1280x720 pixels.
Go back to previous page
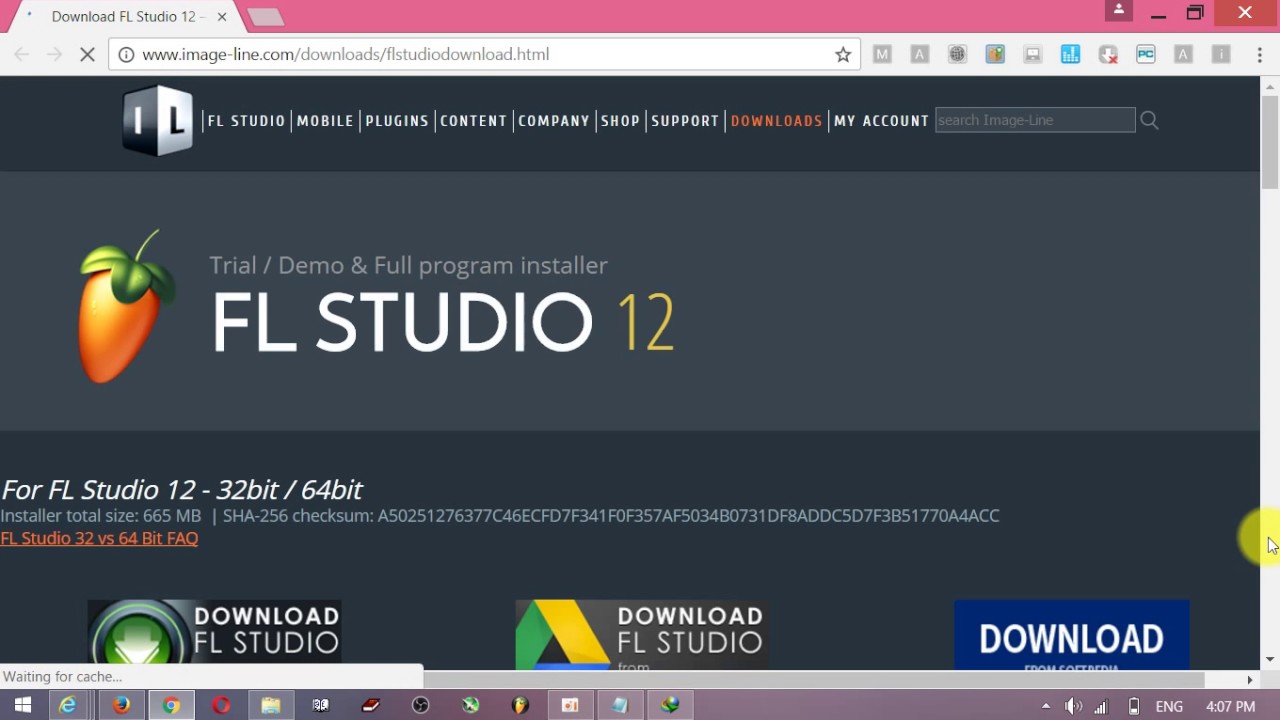tap(22, 55)
